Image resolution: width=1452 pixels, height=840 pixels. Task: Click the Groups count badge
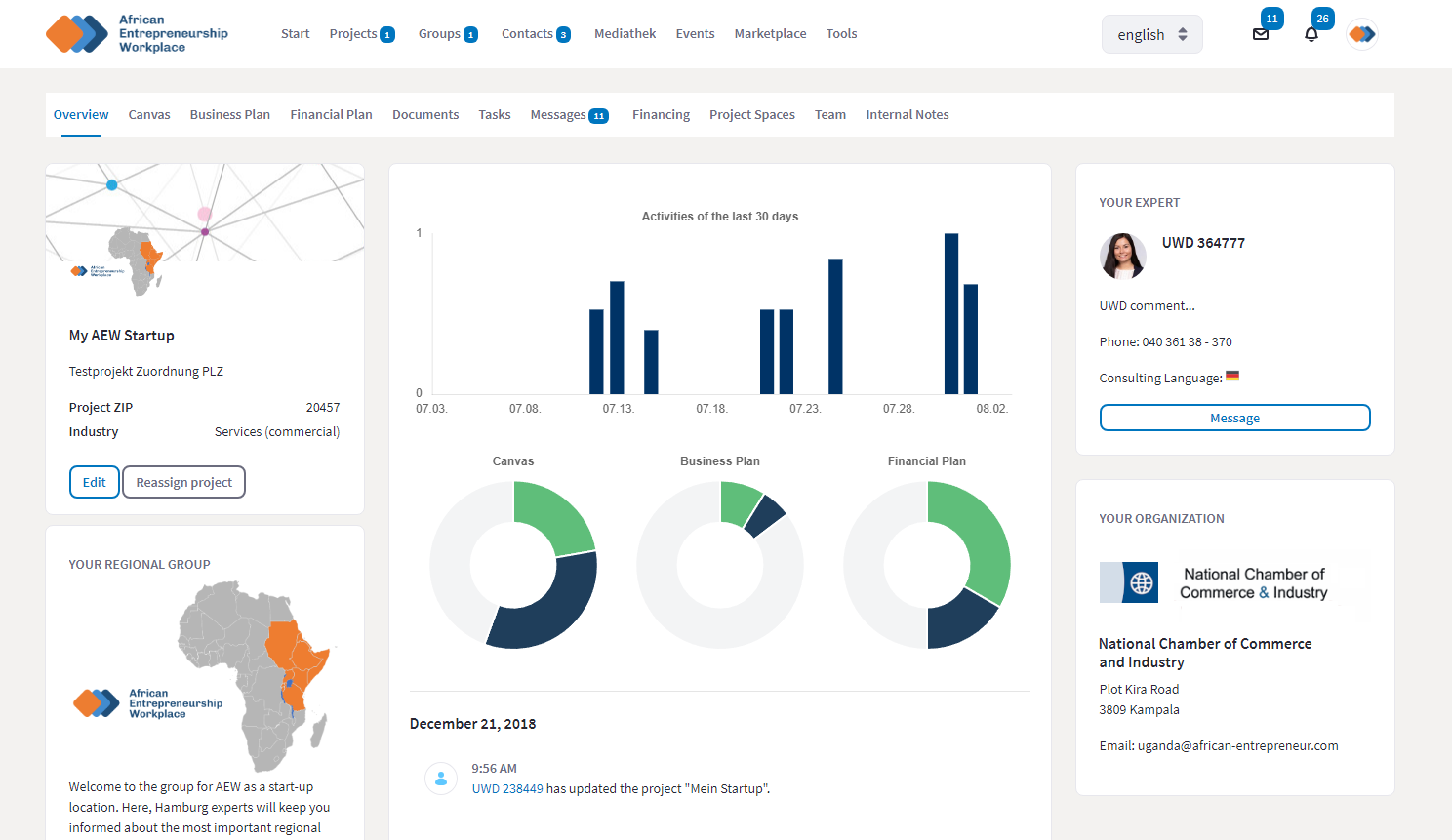tap(470, 35)
